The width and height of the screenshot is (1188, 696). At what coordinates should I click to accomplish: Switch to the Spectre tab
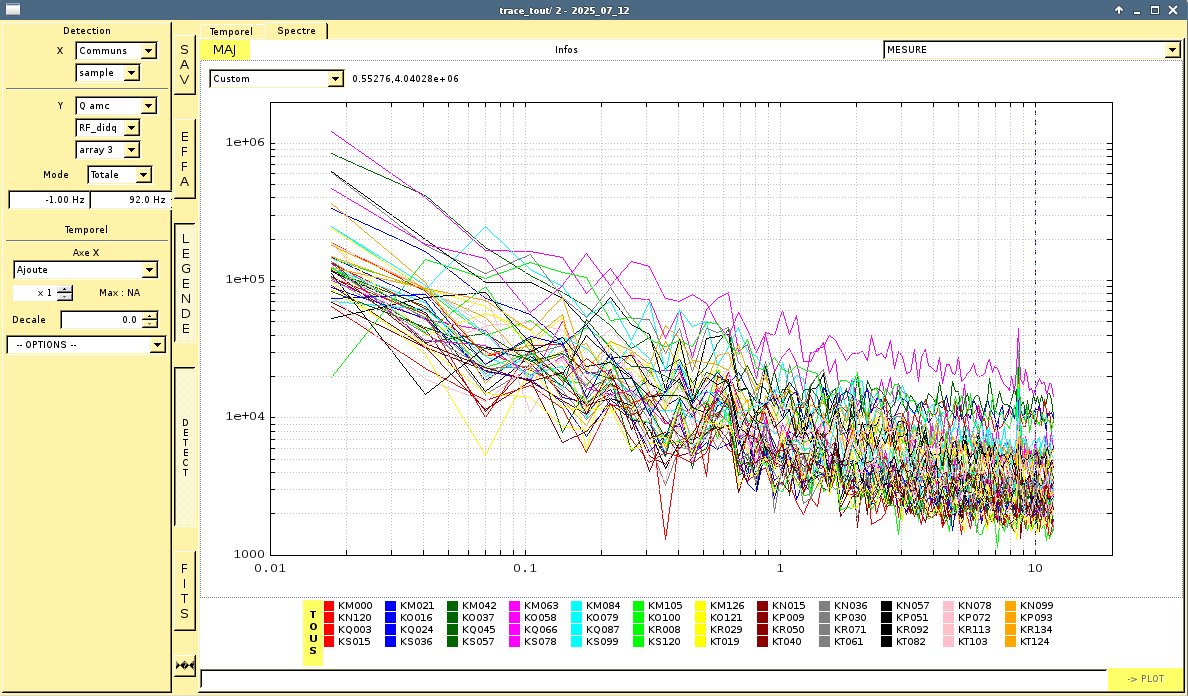click(296, 31)
